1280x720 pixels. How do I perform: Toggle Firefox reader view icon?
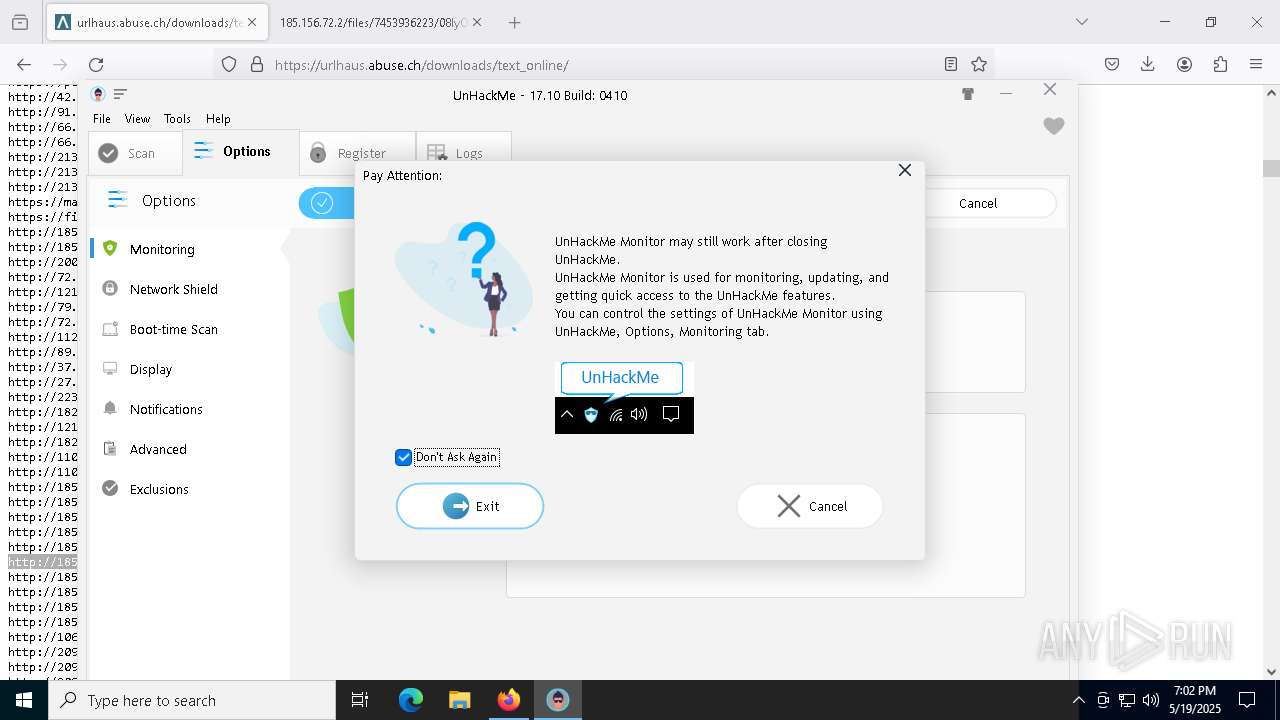click(x=951, y=64)
